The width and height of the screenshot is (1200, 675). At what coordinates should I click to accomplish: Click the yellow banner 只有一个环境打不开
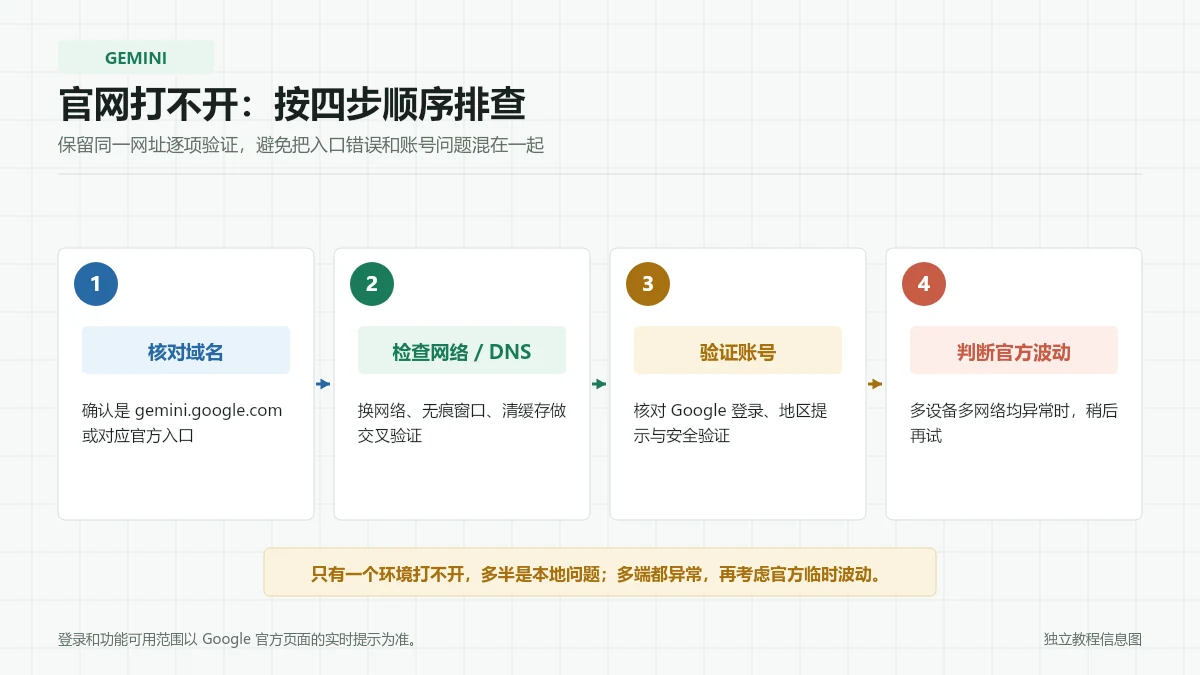pos(600,572)
